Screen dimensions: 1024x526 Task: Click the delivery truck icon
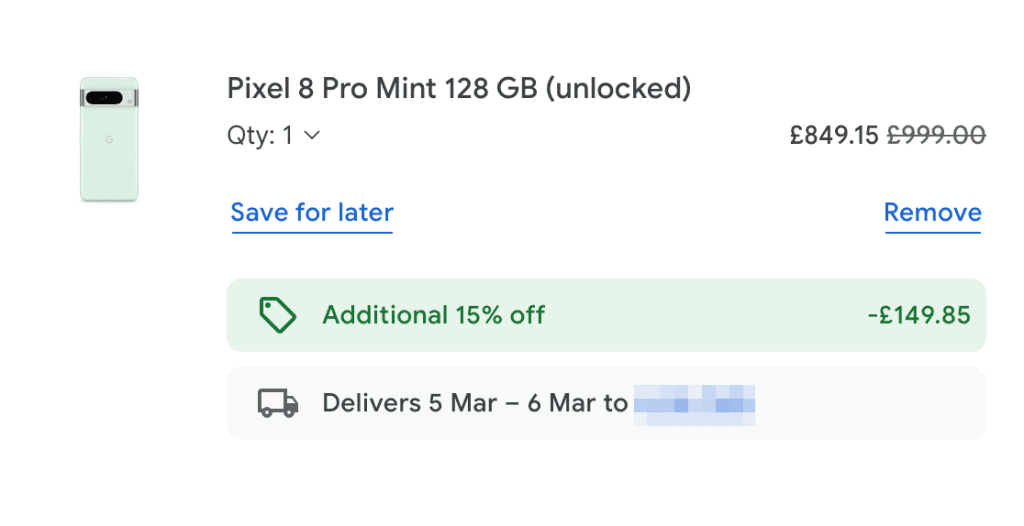[x=278, y=403]
